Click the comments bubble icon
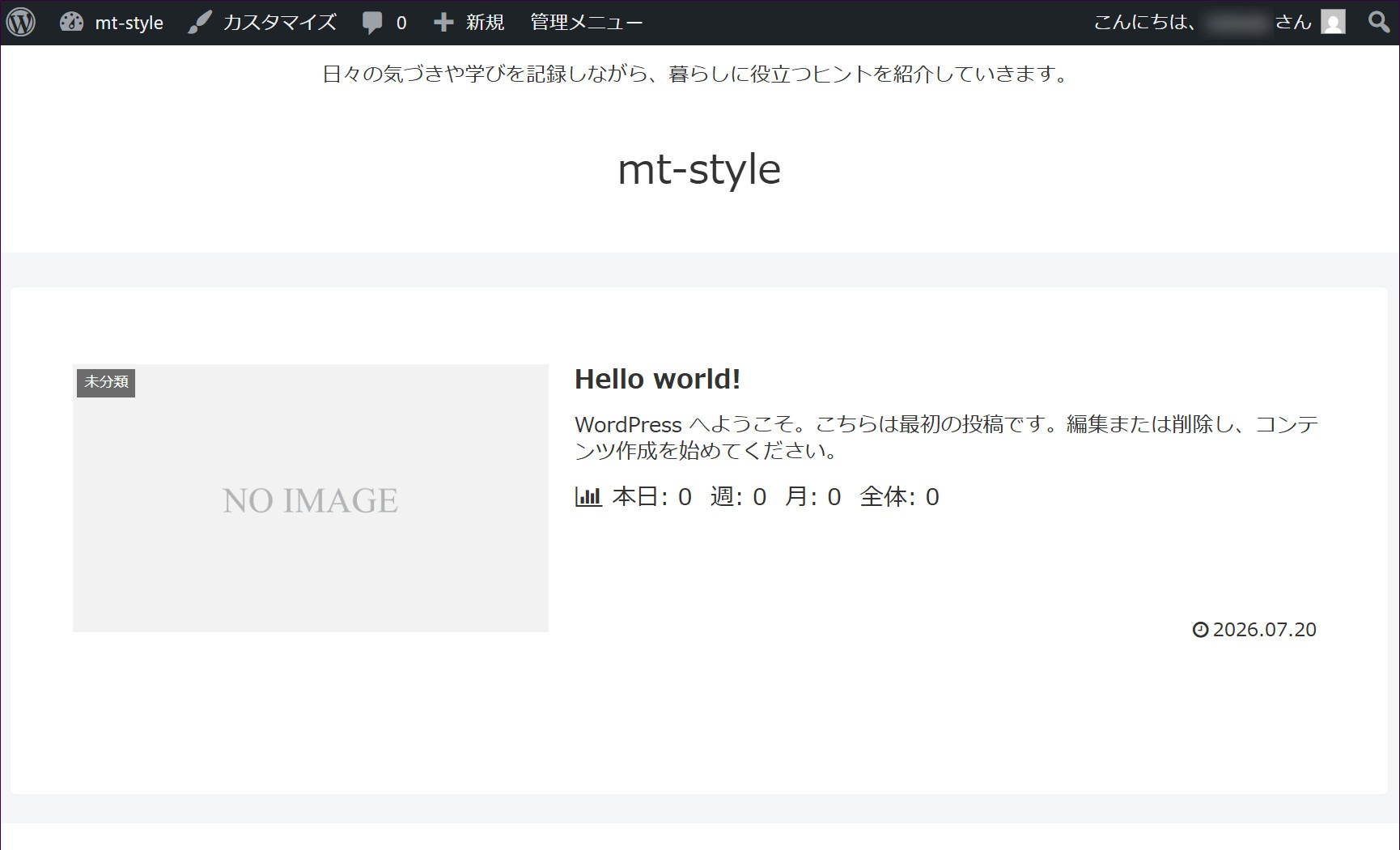This screenshot has width=1400, height=850. point(372,23)
